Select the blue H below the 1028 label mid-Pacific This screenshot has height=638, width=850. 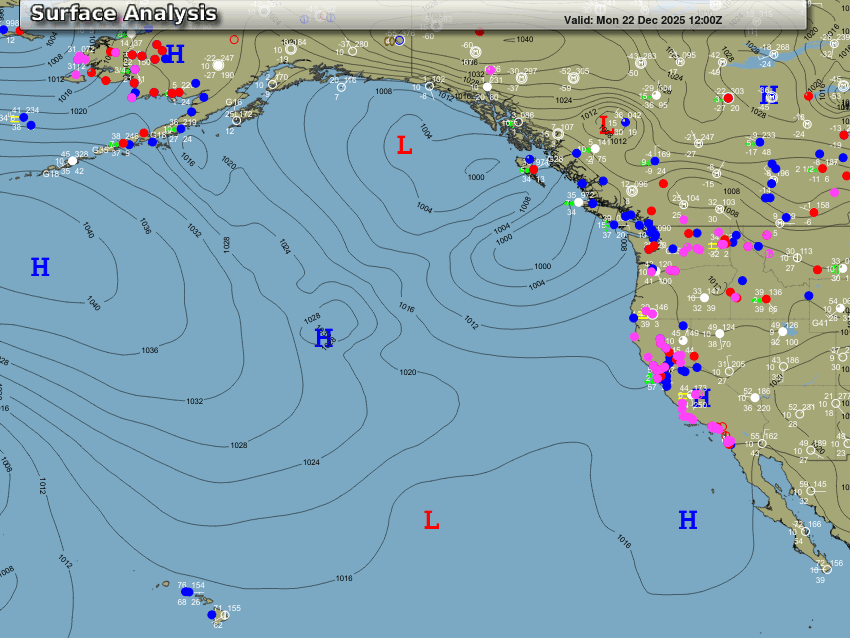coord(323,338)
